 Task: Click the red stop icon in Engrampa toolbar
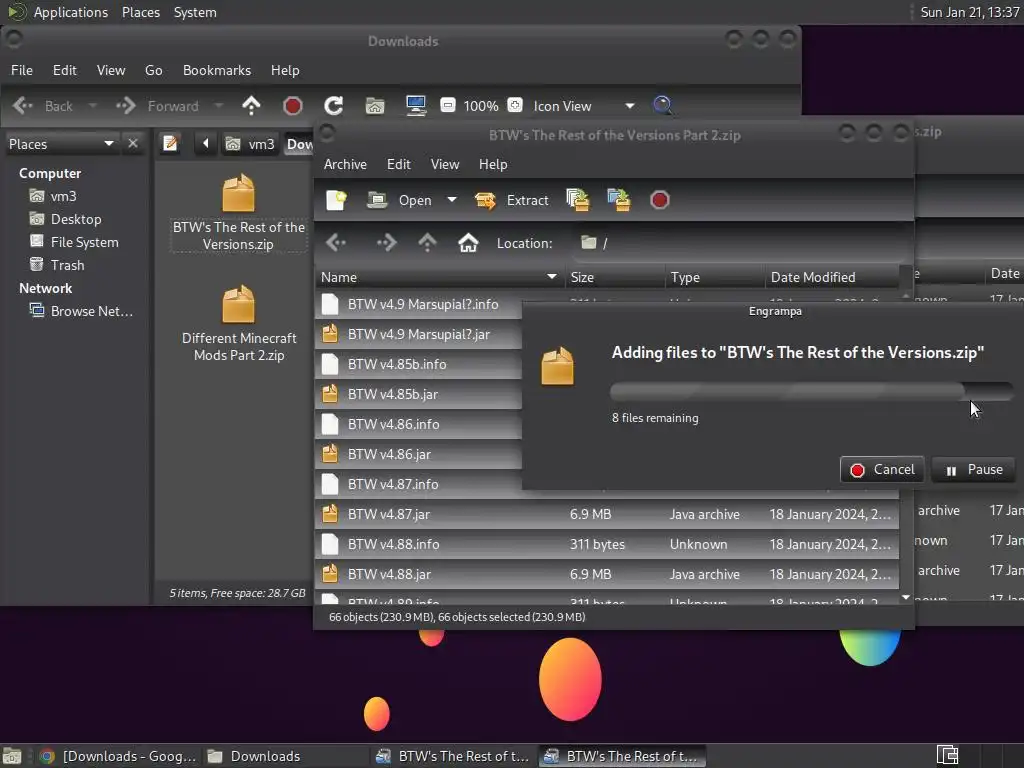coord(660,200)
